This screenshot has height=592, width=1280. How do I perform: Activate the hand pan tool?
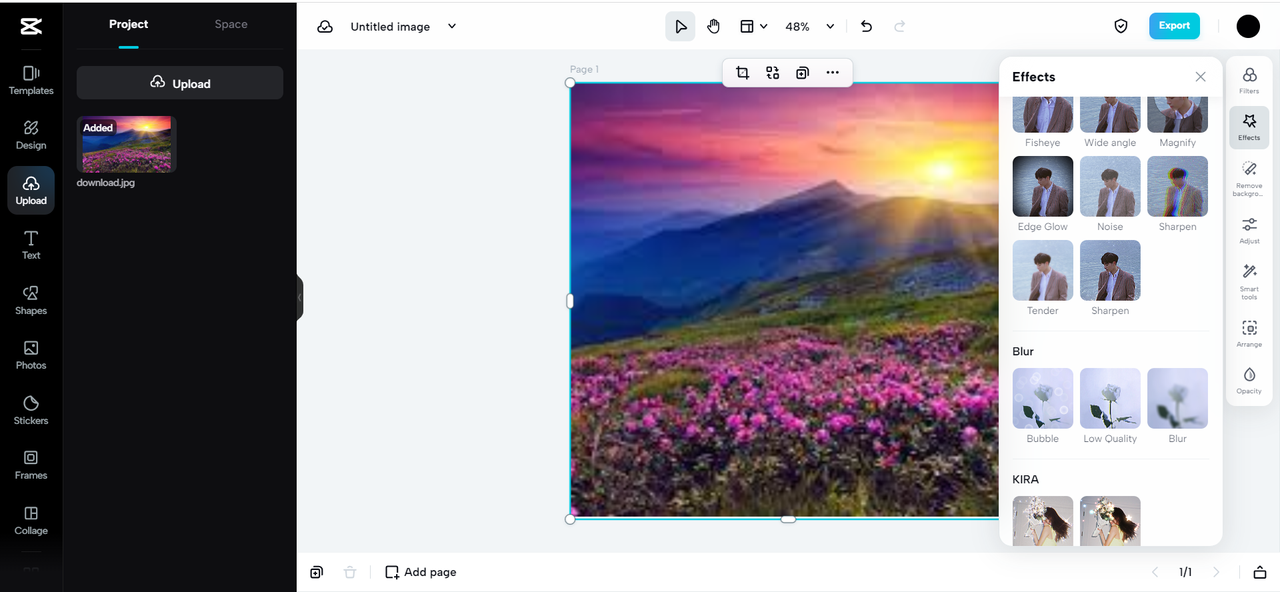click(x=713, y=27)
